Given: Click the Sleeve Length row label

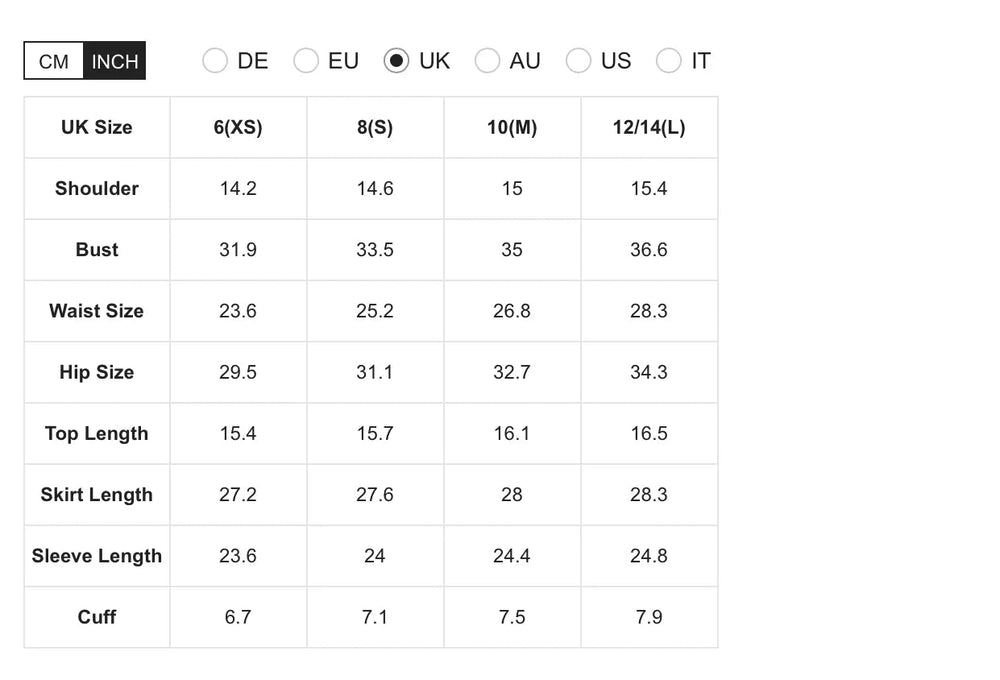Looking at the screenshot, I should (x=97, y=556).
